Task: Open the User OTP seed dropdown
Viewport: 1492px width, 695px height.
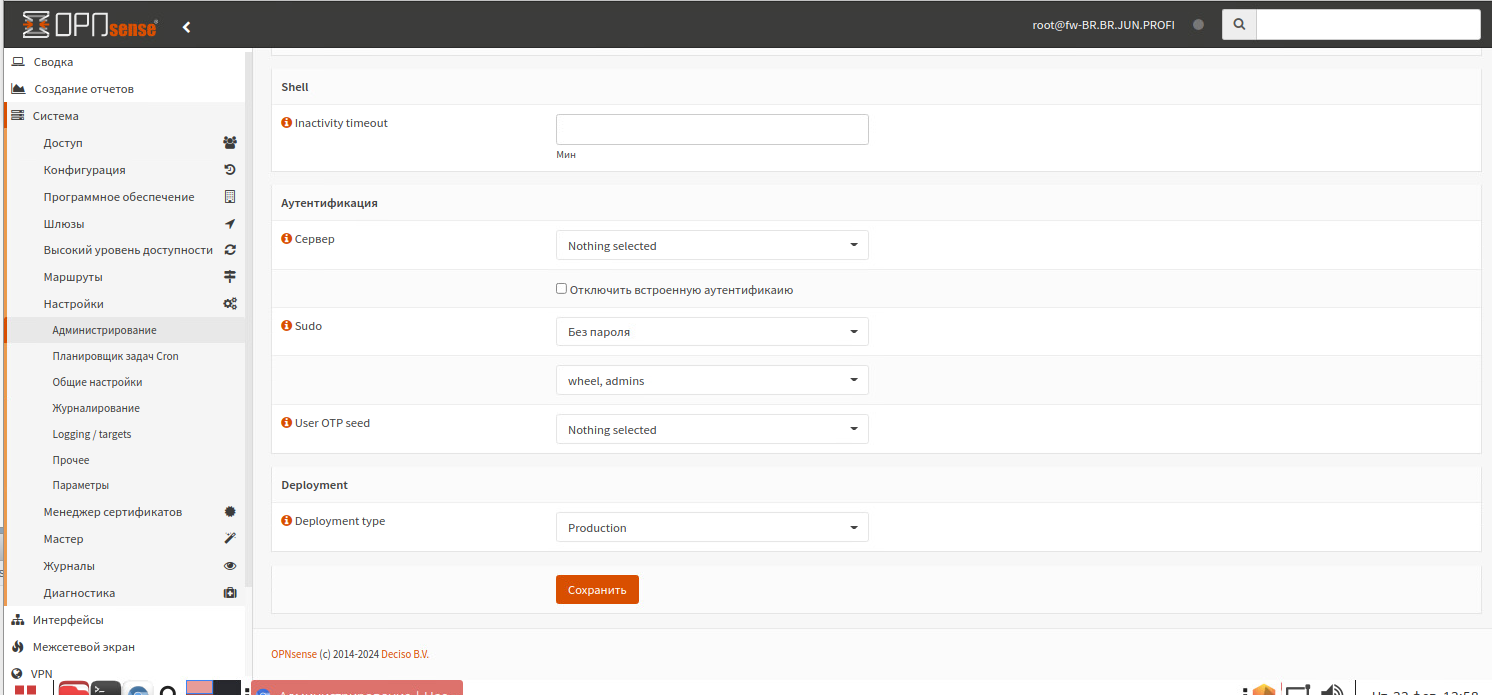Action: [x=712, y=430]
